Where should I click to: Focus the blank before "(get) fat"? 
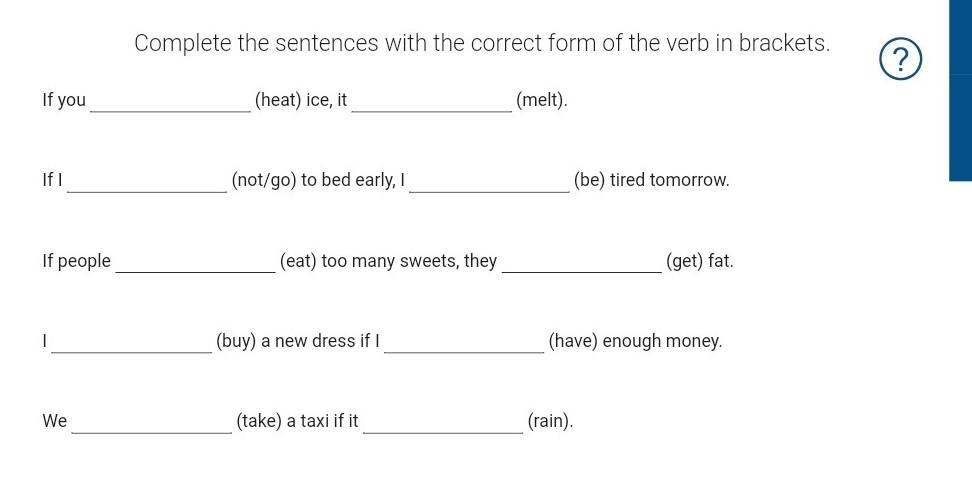pyautogui.click(x=581, y=261)
